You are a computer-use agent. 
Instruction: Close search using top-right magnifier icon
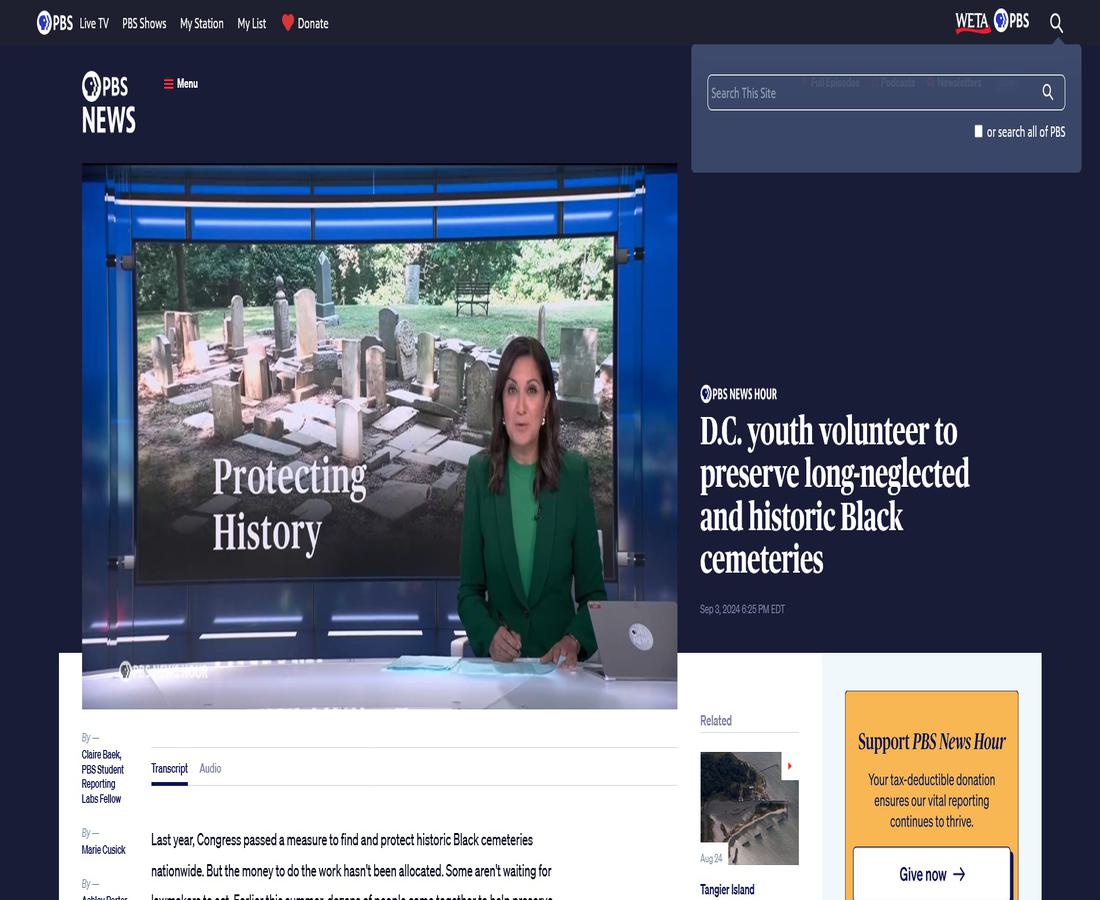pyautogui.click(x=1056, y=23)
